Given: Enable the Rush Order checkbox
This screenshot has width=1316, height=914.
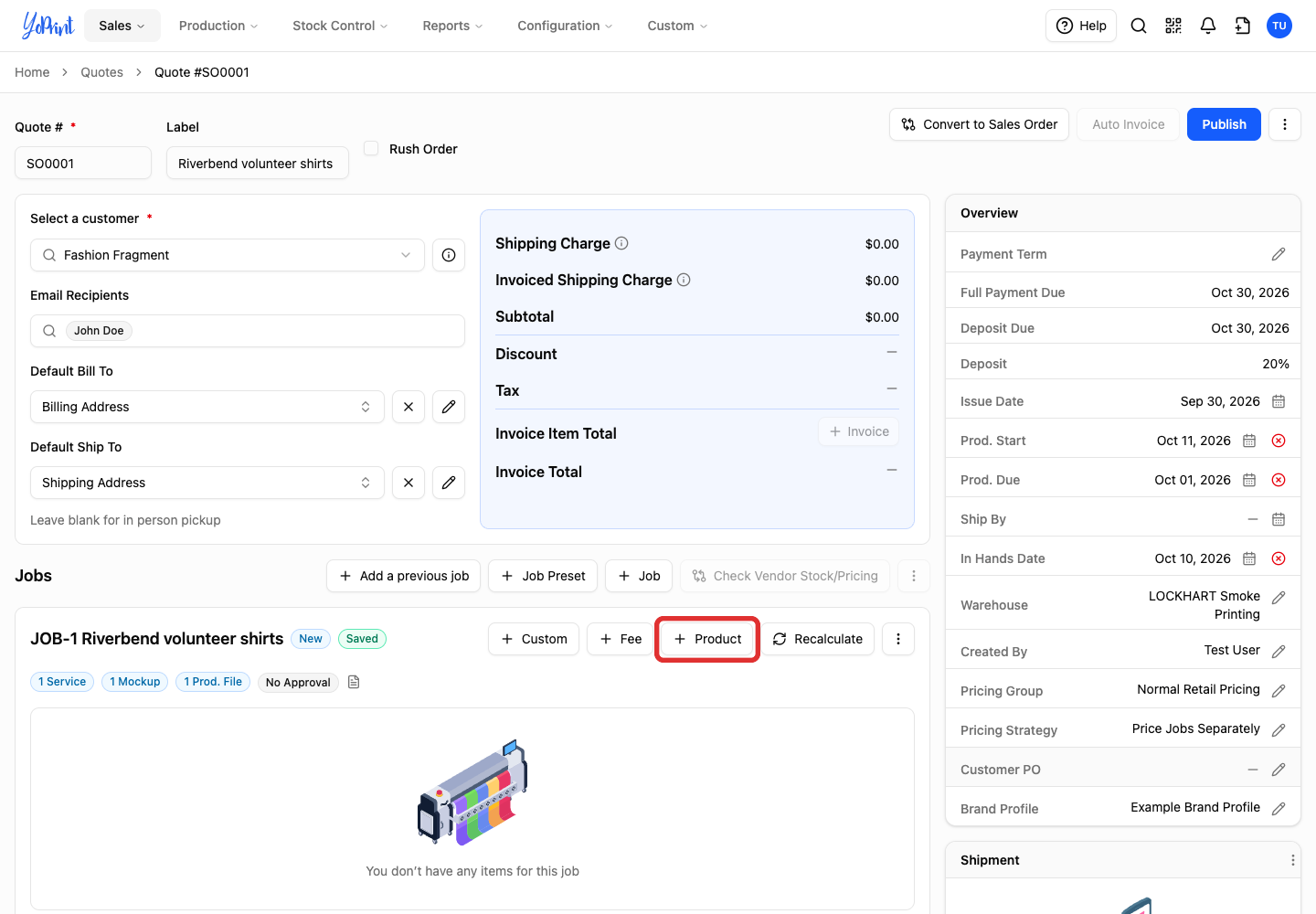Looking at the screenshot, I should pos(371,148).
